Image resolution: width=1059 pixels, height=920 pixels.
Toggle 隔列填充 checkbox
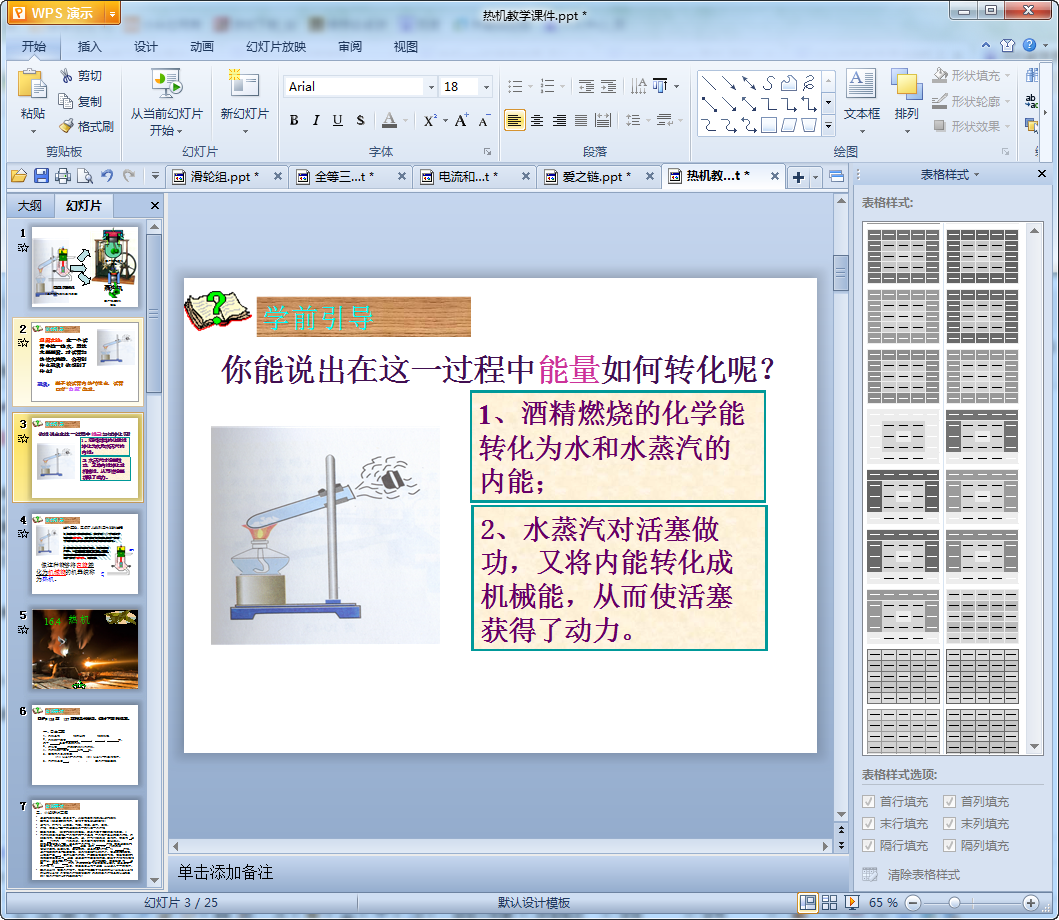[x=950, y=845]
